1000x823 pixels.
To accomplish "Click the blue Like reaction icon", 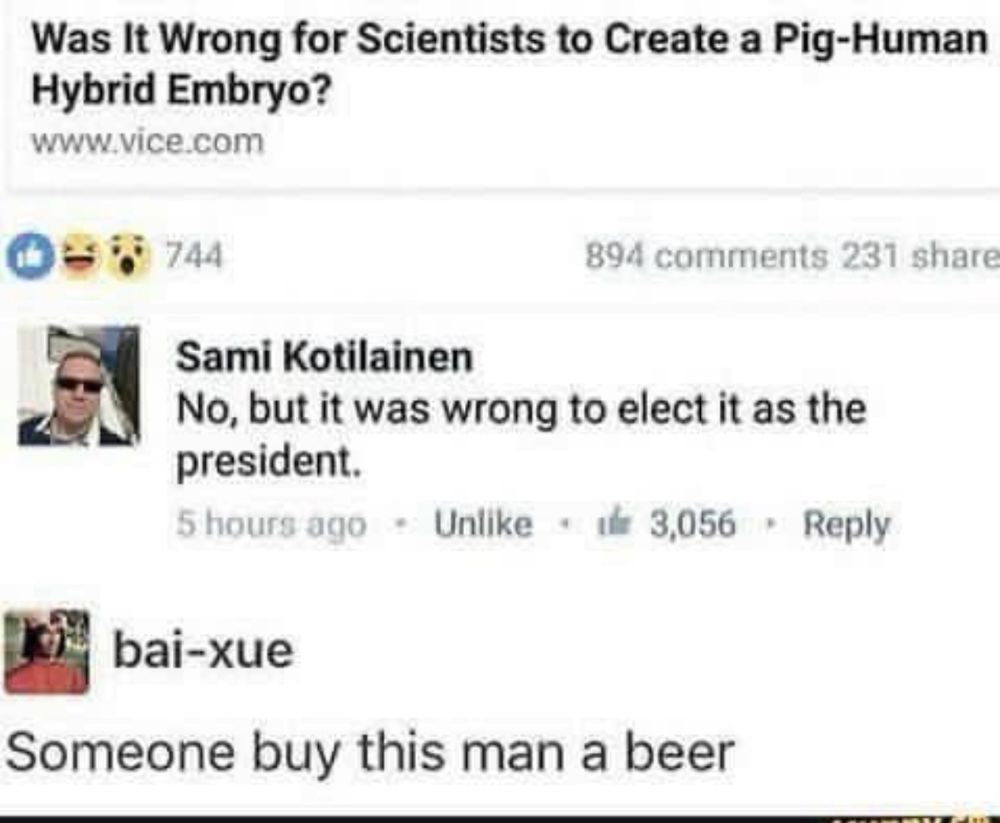I will (29, 256).
